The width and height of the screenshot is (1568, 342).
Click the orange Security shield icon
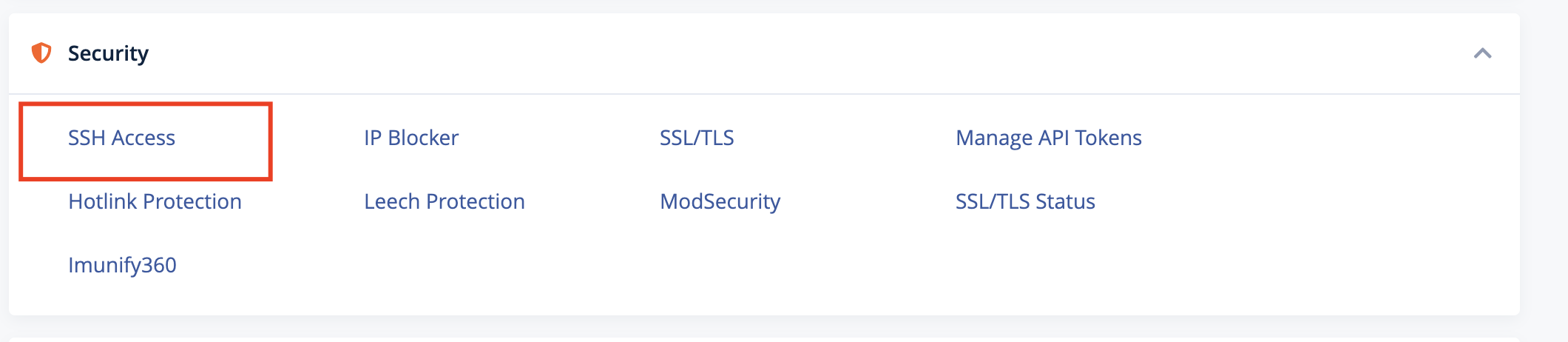[x=41, y=53]
